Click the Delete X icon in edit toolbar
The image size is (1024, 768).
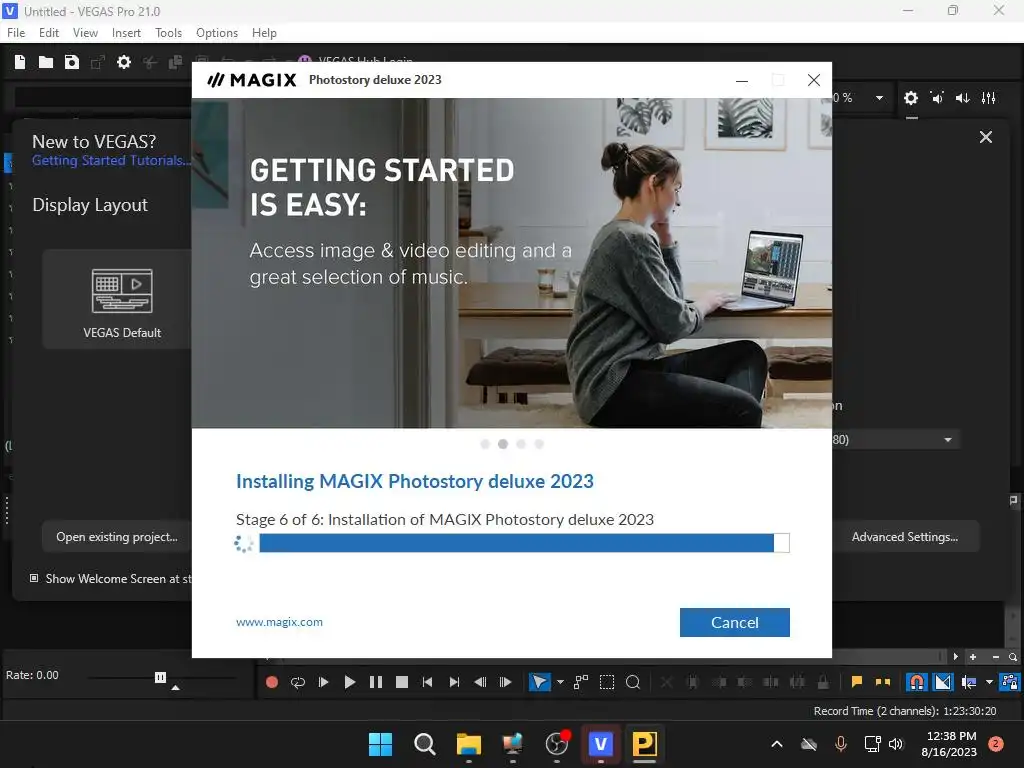pos(666,682)
